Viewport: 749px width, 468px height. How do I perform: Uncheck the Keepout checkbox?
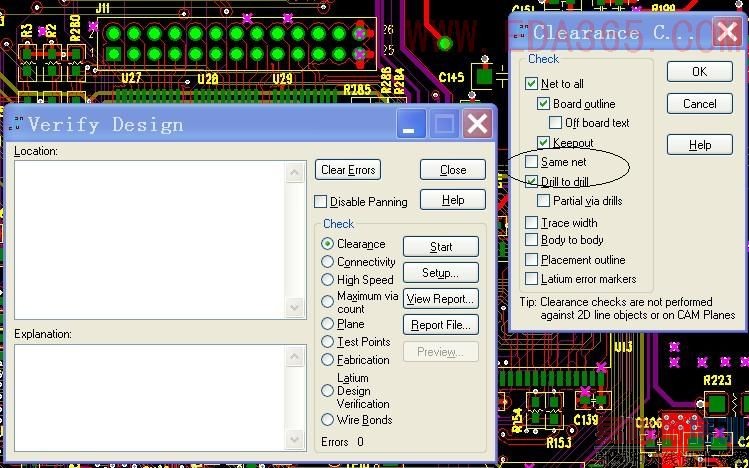coord(543,142)
